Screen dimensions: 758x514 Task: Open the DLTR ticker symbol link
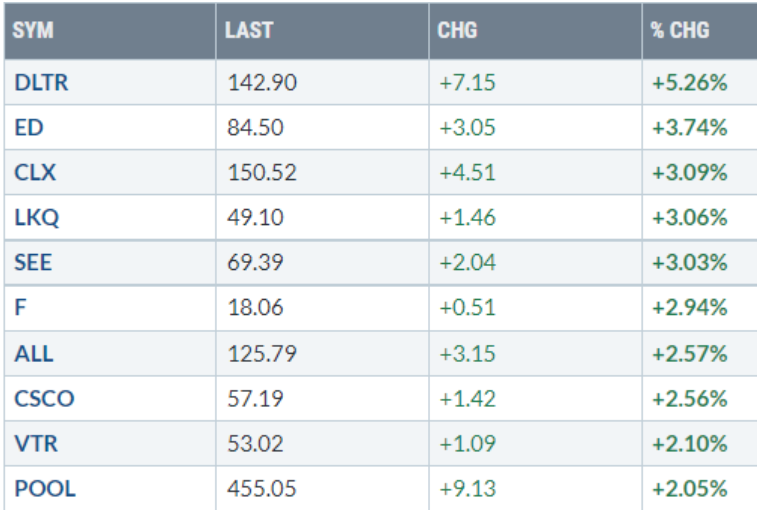click(41, 84)
